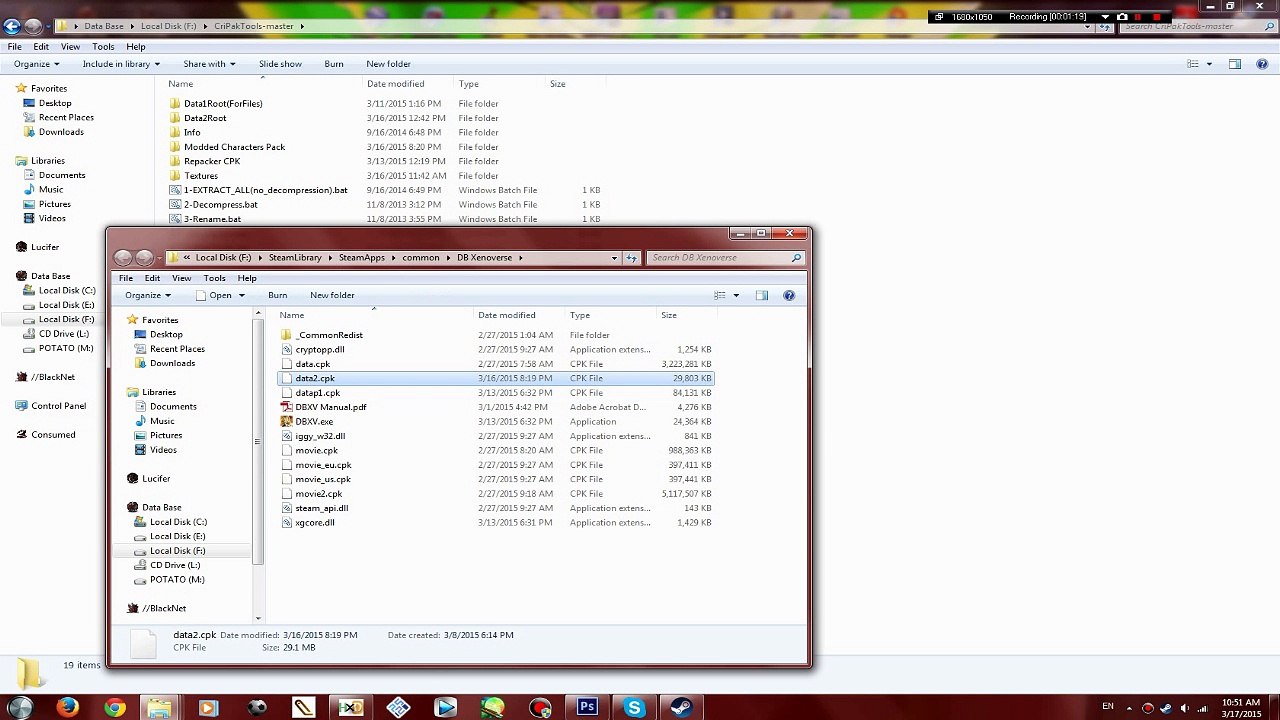The width and height of the screenshot is (1280, 720).
Task: Go forward in DB Xenoverse window
Action: (x=144, y=258)
